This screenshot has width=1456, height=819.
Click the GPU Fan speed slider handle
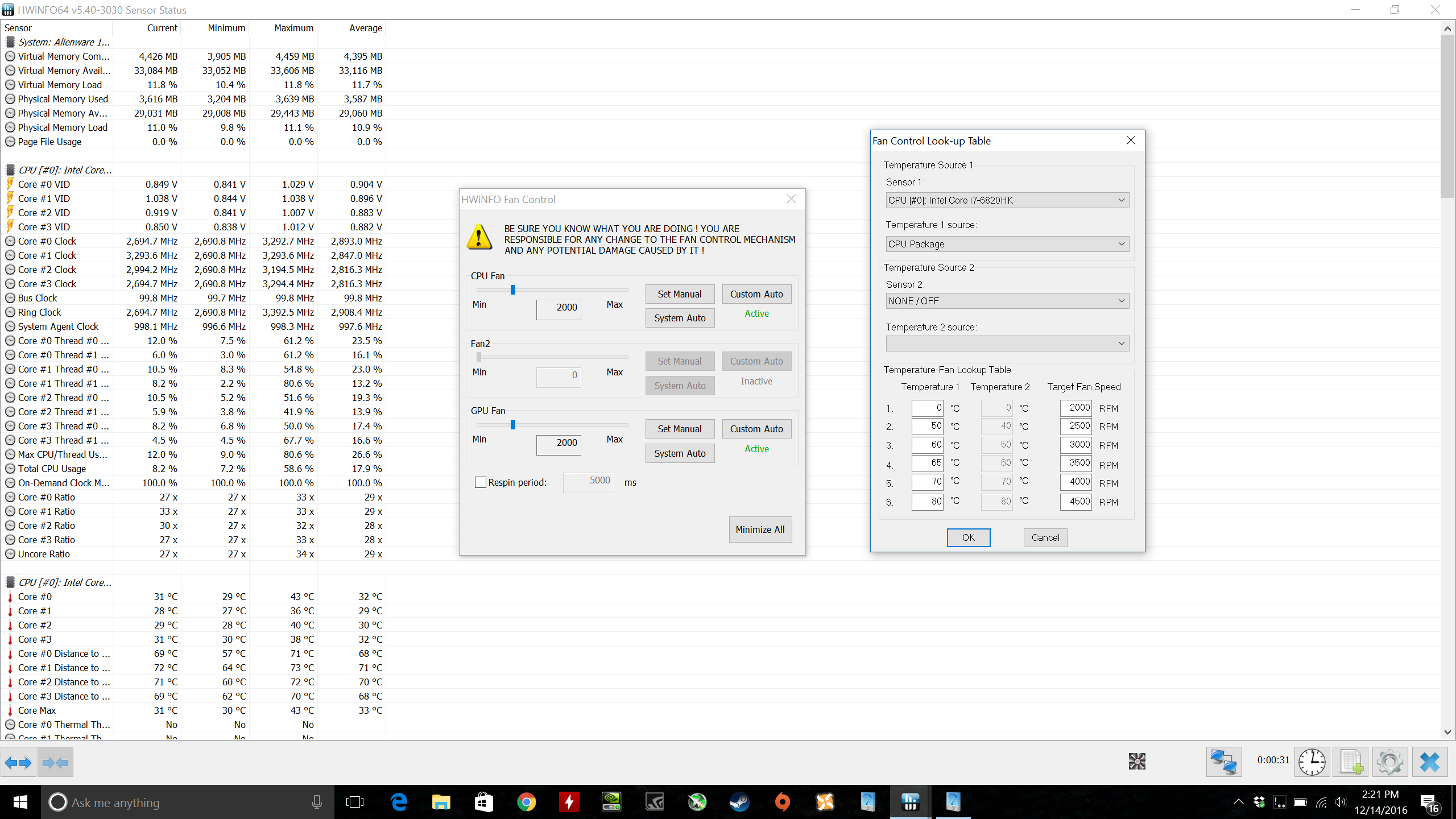[512, 425]
